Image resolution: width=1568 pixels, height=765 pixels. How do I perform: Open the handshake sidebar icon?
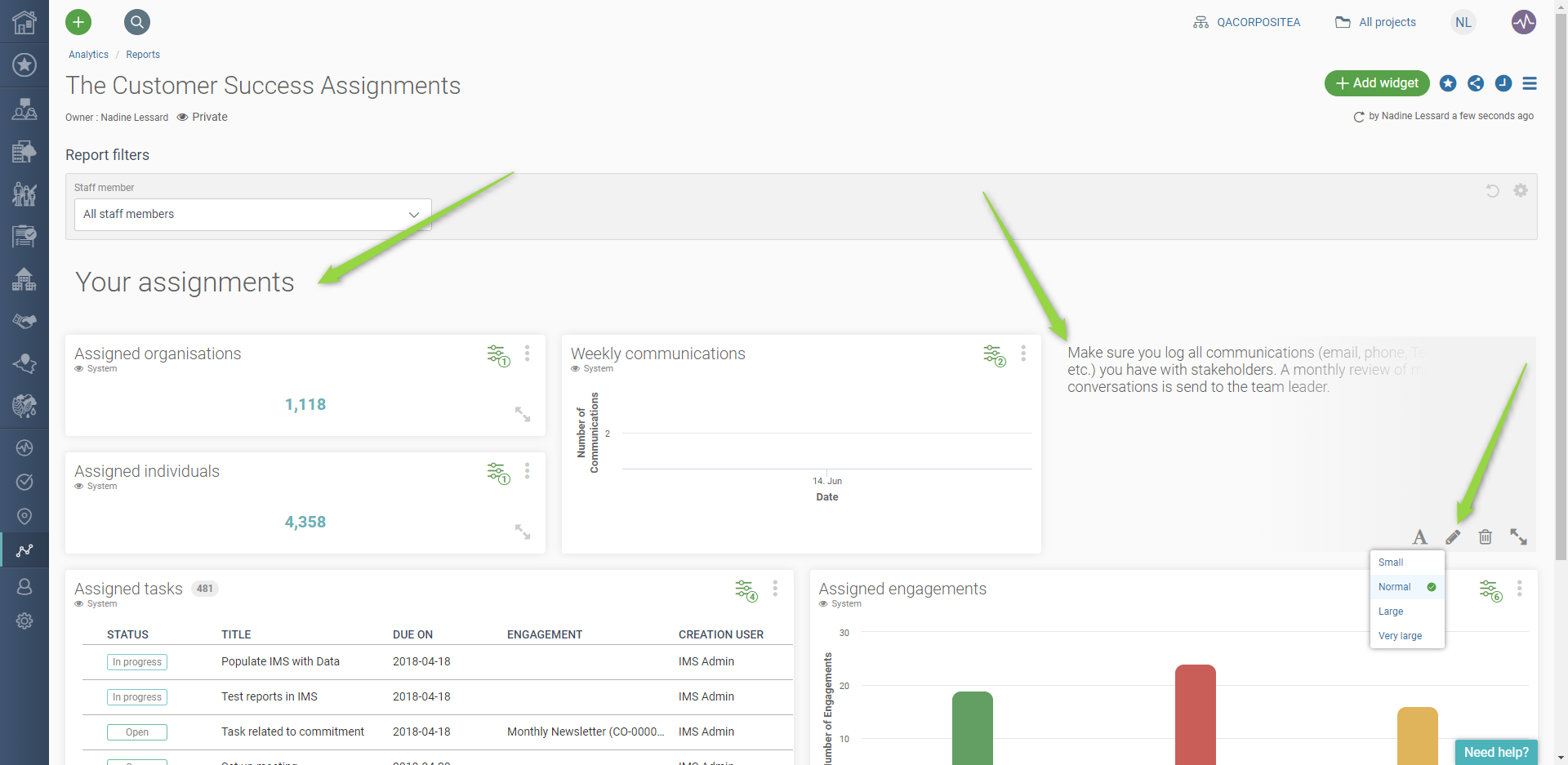(x=24, y=321)
